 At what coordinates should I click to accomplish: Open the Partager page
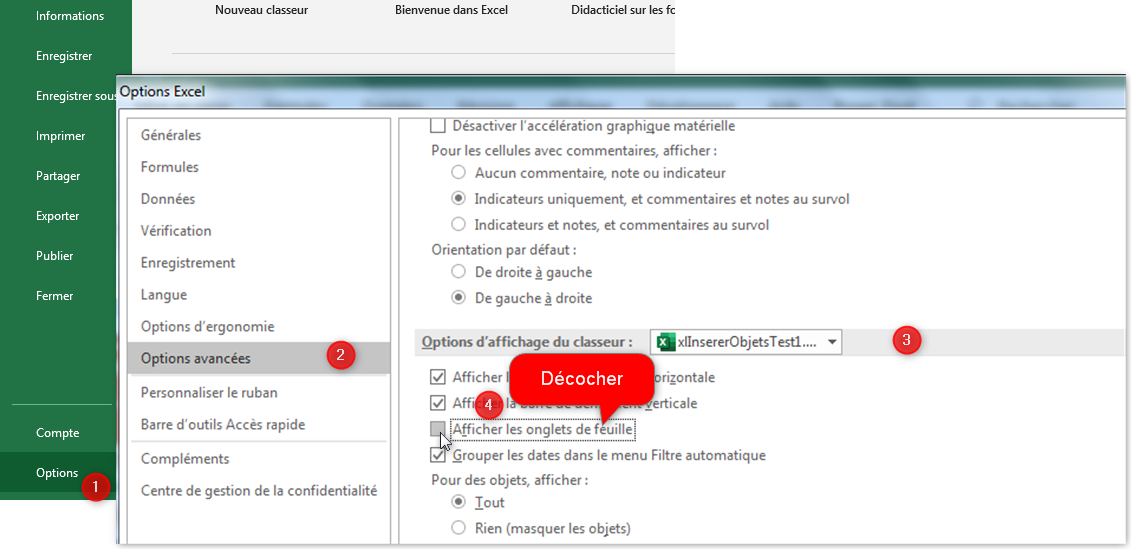point(58,176)
